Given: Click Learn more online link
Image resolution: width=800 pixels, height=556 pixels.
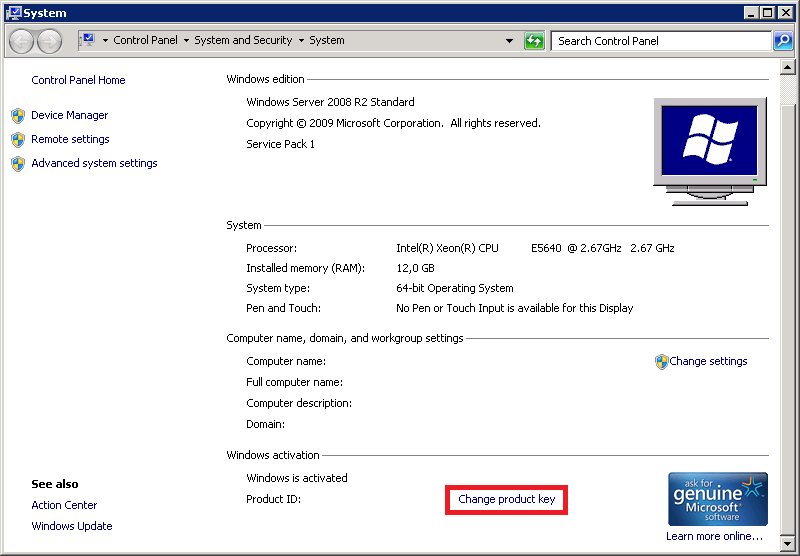Looking at the screenshot, I should click(714, 536).
